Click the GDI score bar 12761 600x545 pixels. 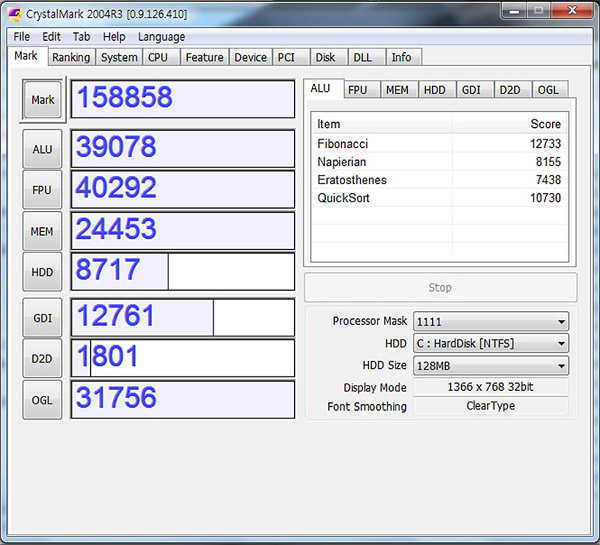tap(183, 318)
